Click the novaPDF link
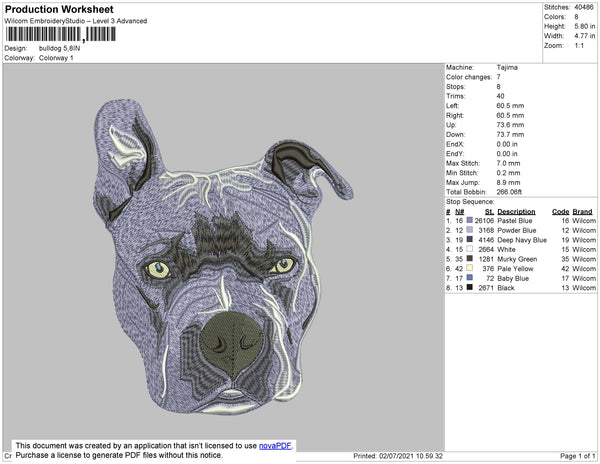600x464 pixels. tap(275, 446)
